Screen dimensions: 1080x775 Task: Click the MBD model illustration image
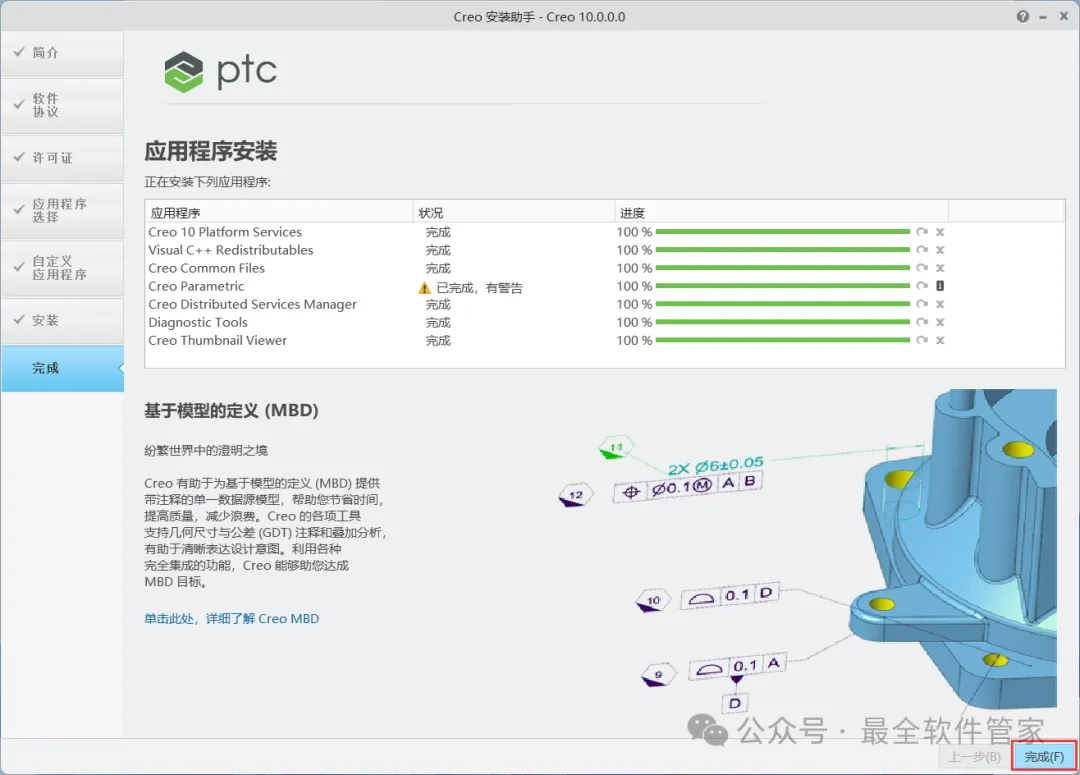click(x=807, y=551)
